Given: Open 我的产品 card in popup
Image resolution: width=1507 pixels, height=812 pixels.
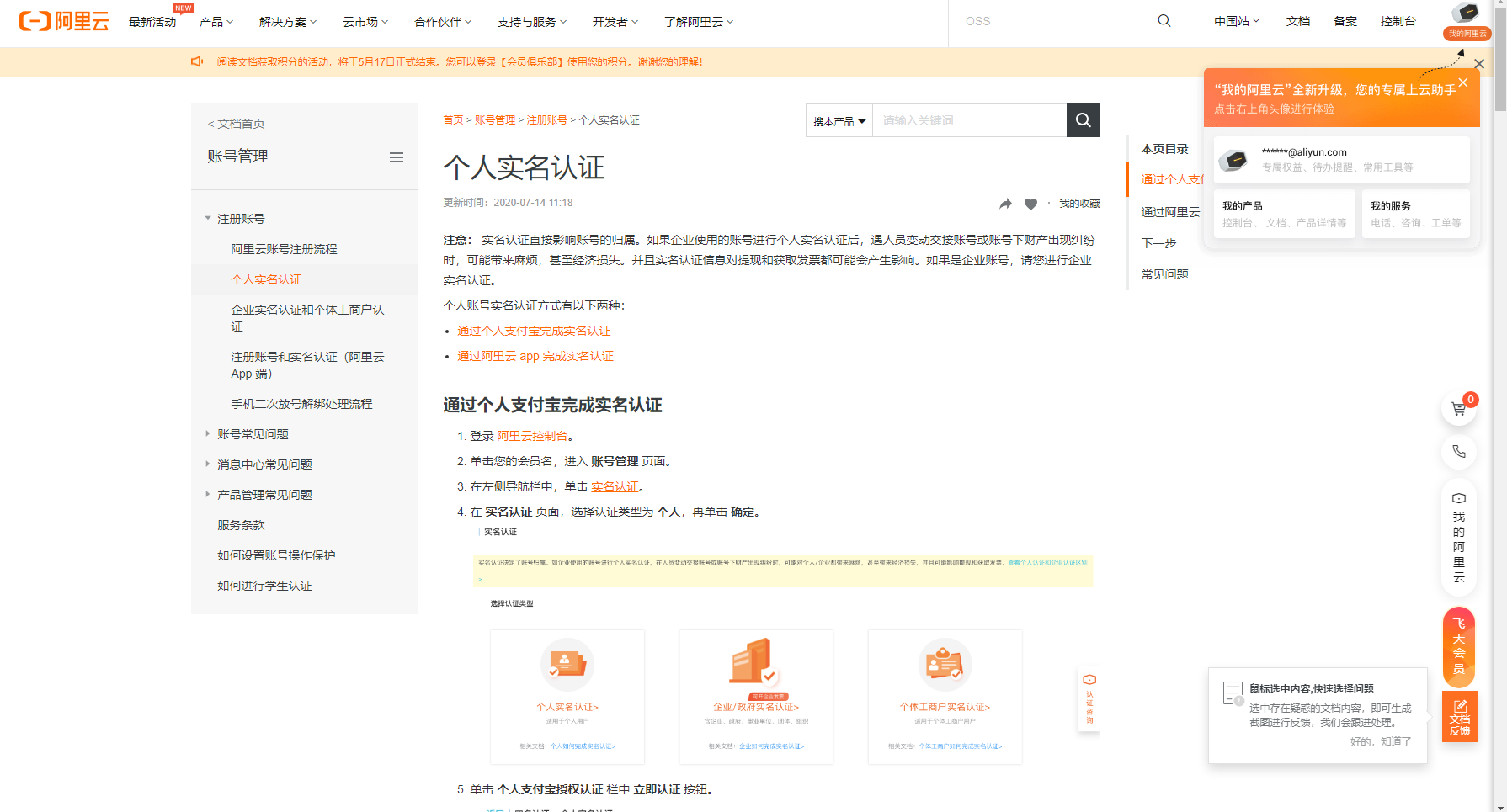Looking at the screenshot, I should [x=1284, y=214].
